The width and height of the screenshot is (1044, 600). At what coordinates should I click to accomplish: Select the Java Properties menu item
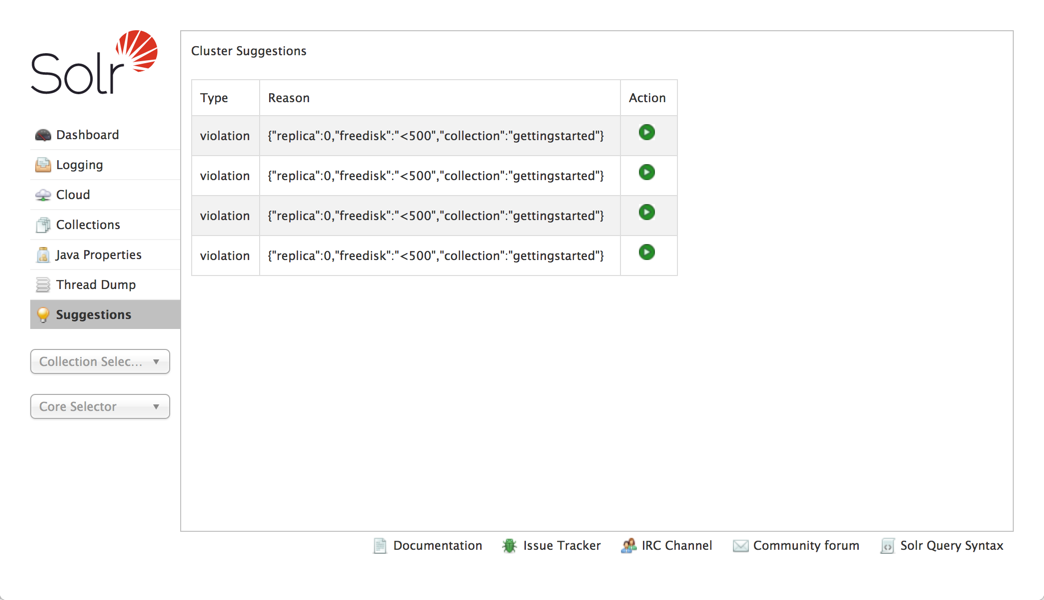tap(98, 255)
